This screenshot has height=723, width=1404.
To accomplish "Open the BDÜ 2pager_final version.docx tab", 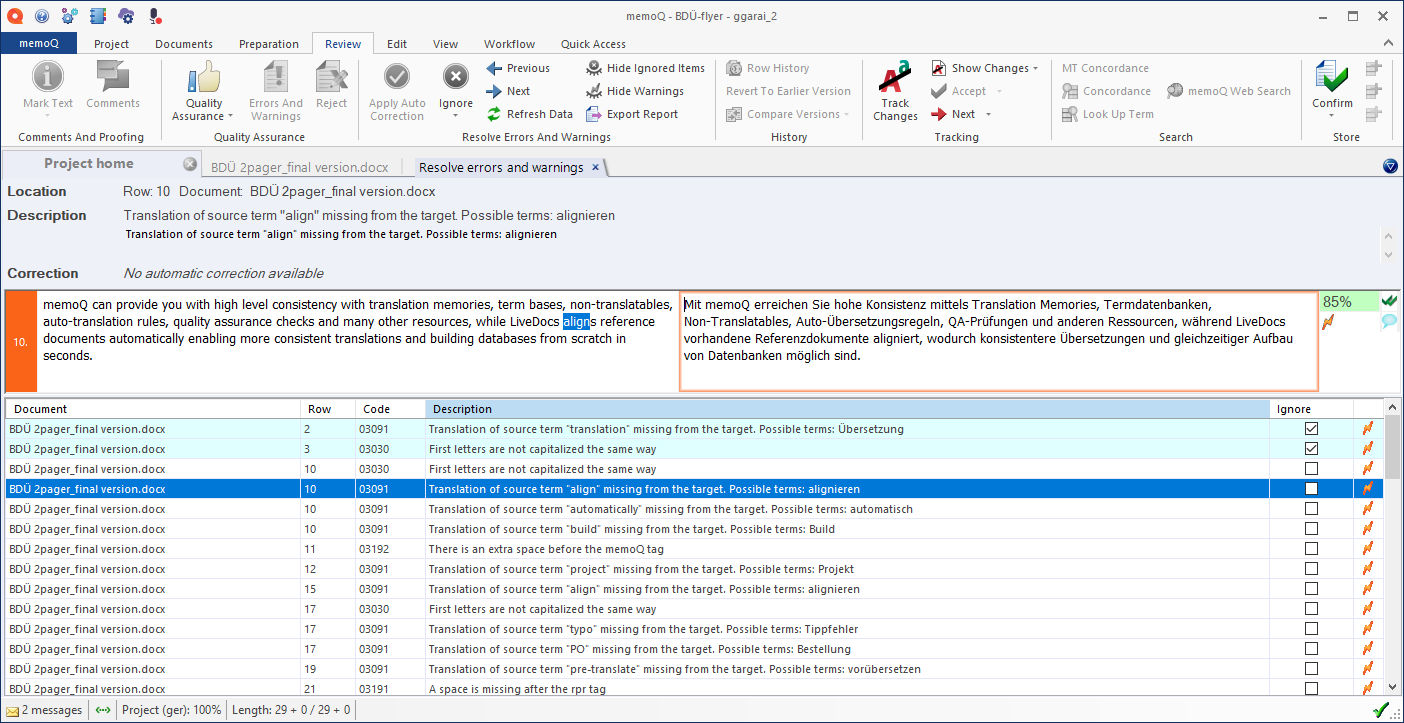I will [302, 167].
